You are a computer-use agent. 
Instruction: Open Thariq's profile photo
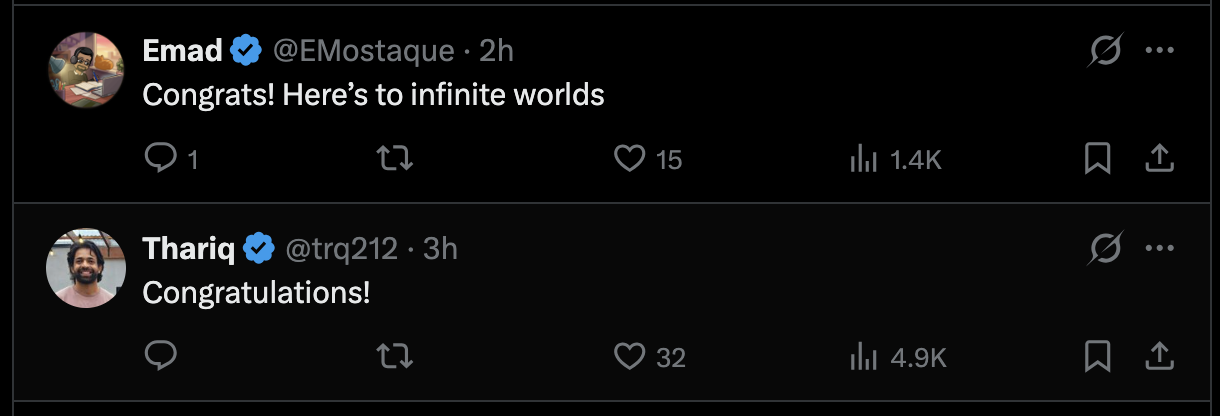pyautogui.click(x=85, y=267)
